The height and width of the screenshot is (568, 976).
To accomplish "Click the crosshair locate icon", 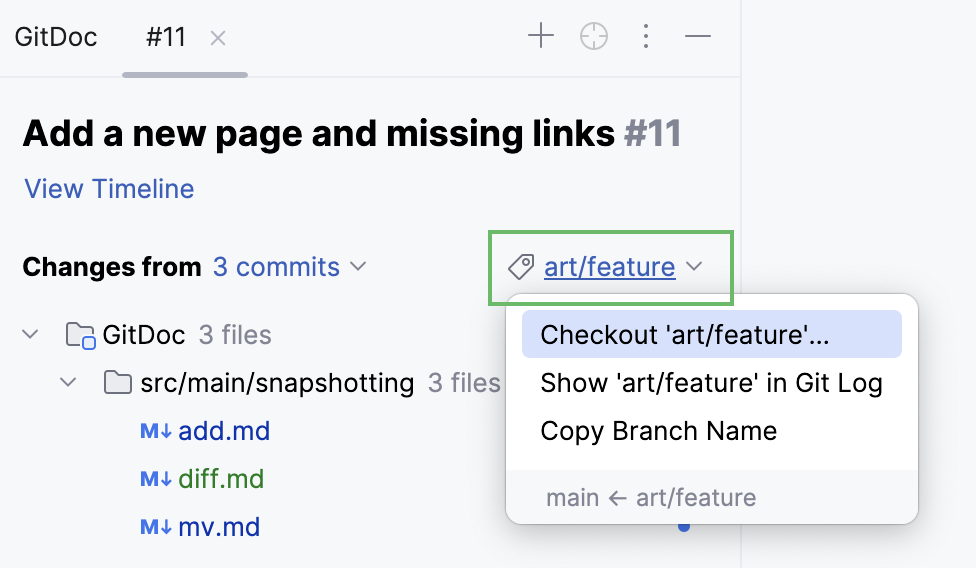I will [x=594, y=38].
